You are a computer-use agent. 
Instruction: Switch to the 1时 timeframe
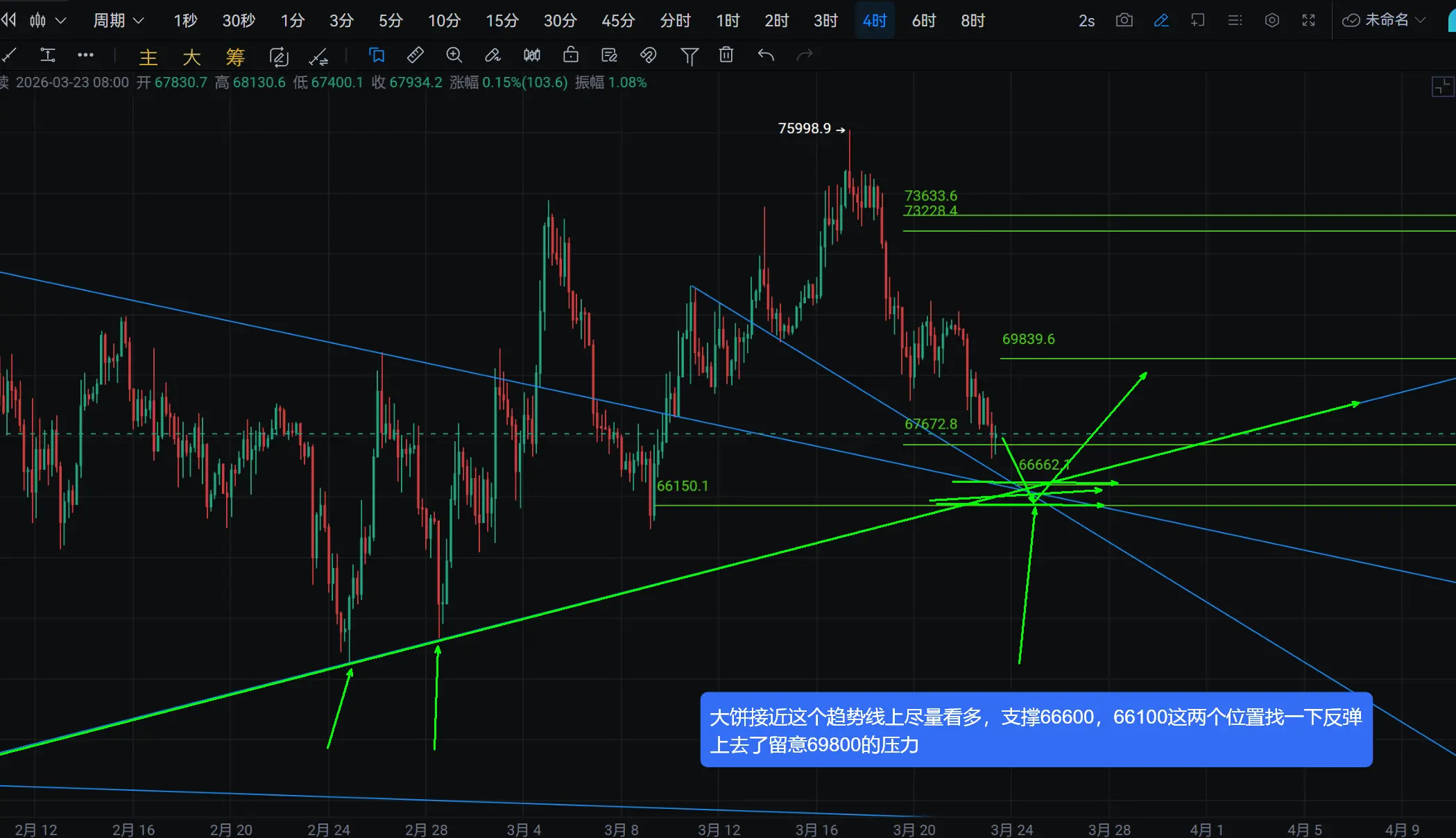pos(728,20)
